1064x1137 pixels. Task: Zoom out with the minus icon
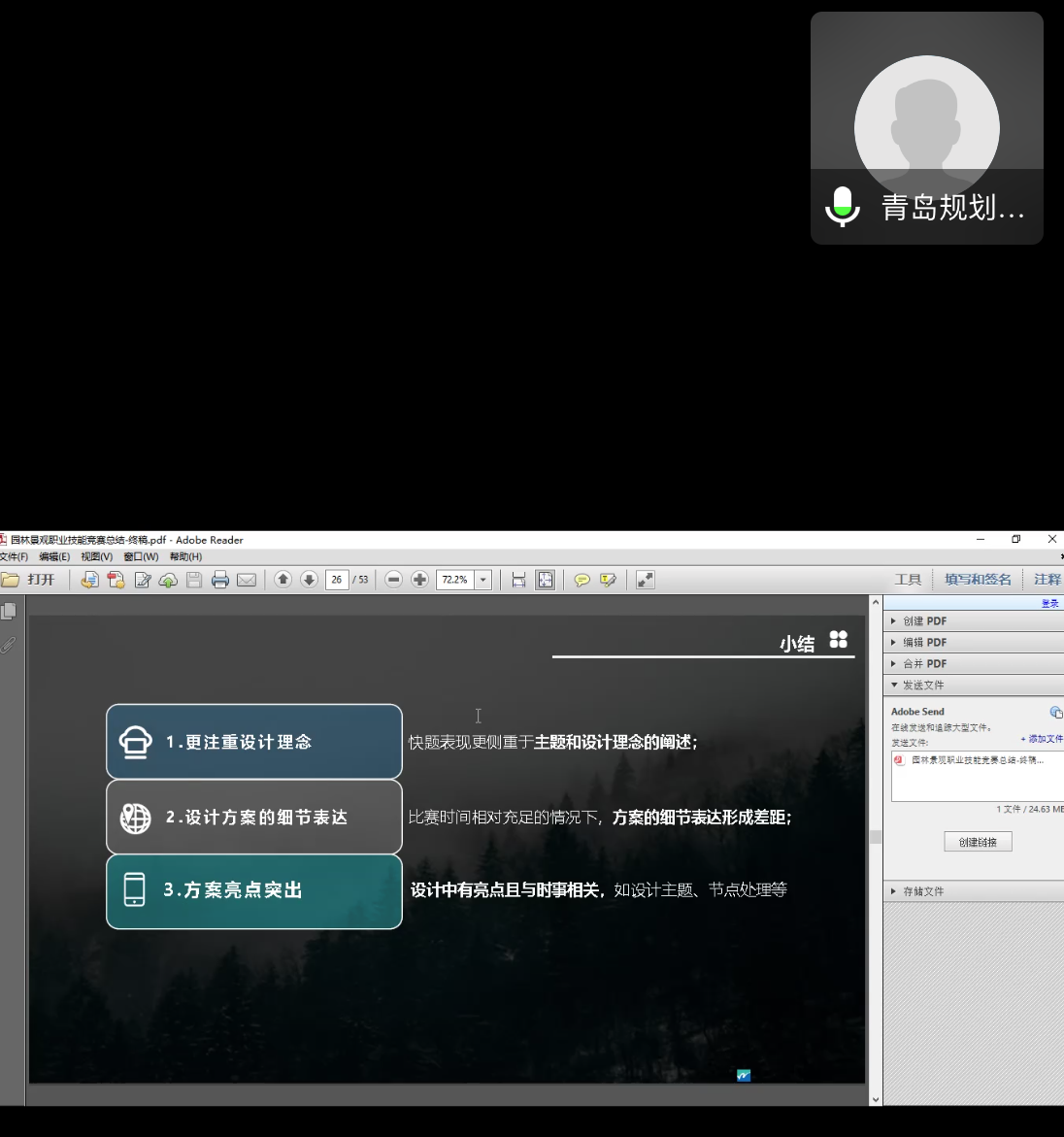[x=393, y=580]
